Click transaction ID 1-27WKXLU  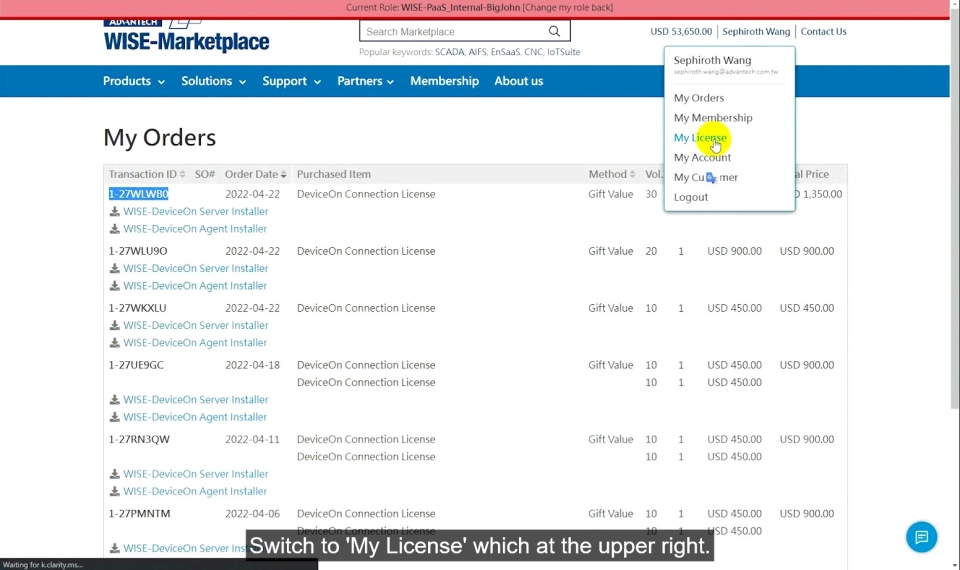click(x=137, y=308)
